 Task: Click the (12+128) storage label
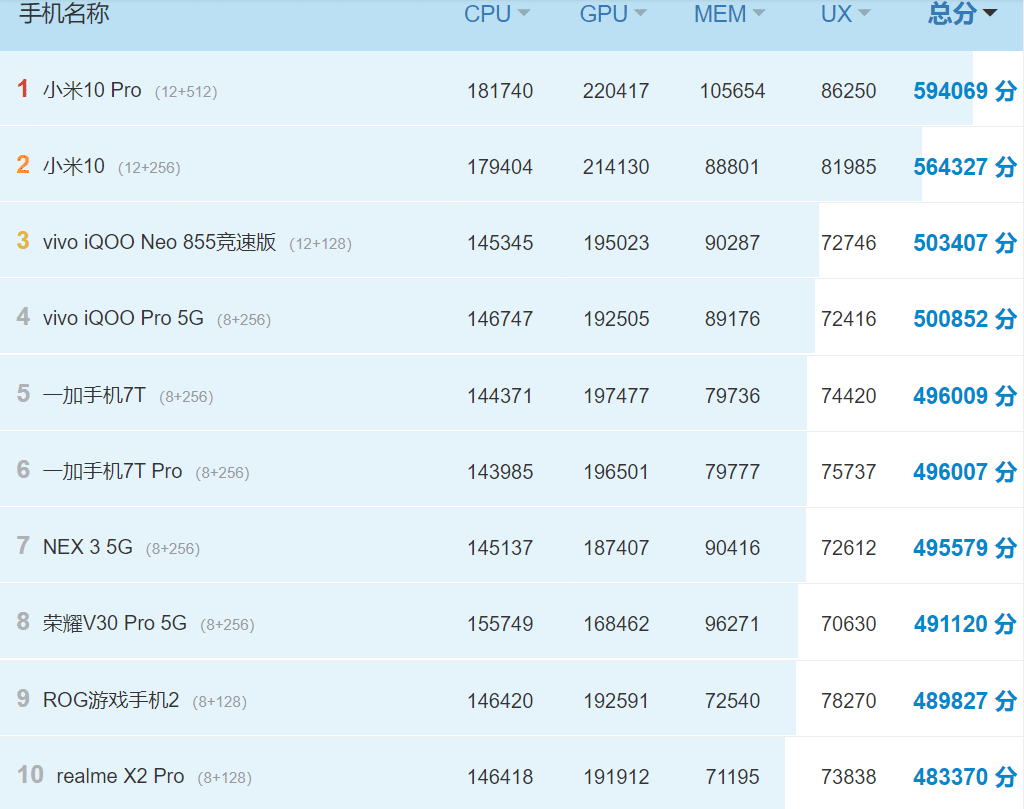point(321,244)
